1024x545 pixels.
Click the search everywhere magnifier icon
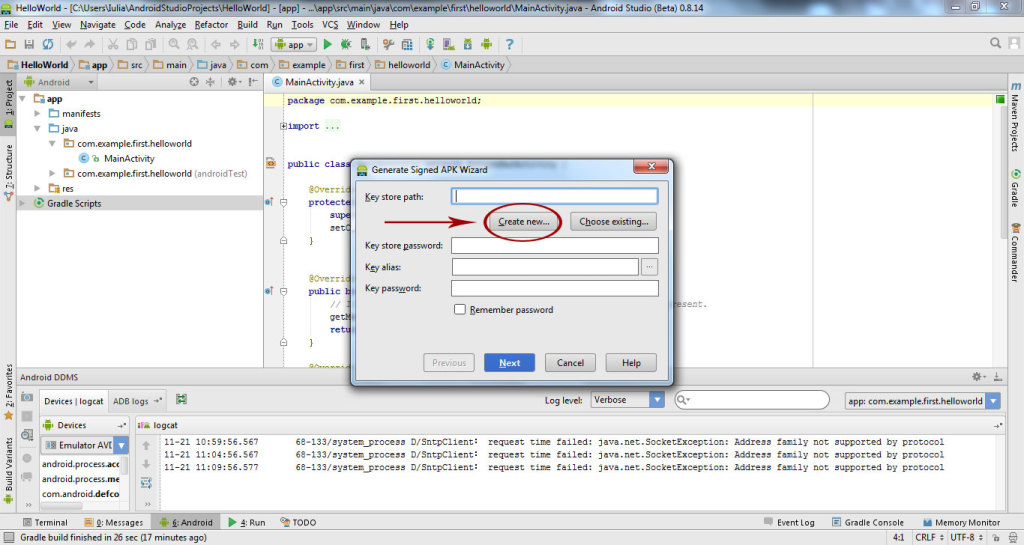pos(995,43)
